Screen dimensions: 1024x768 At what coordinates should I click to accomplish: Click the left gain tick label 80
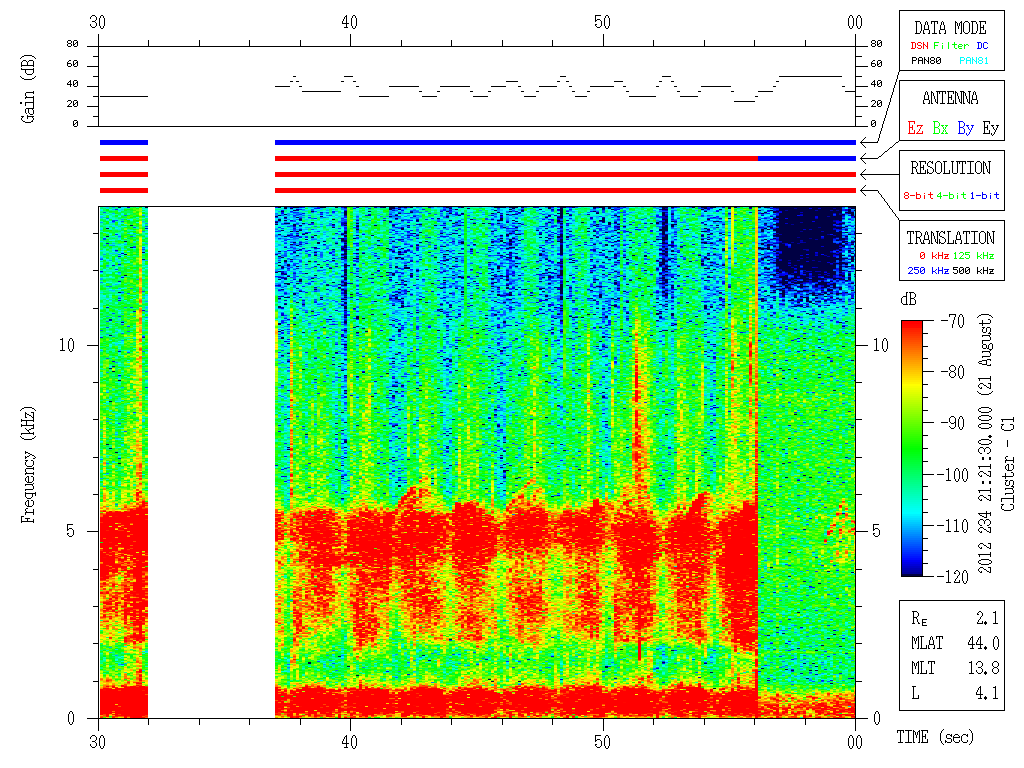[72, 44]
